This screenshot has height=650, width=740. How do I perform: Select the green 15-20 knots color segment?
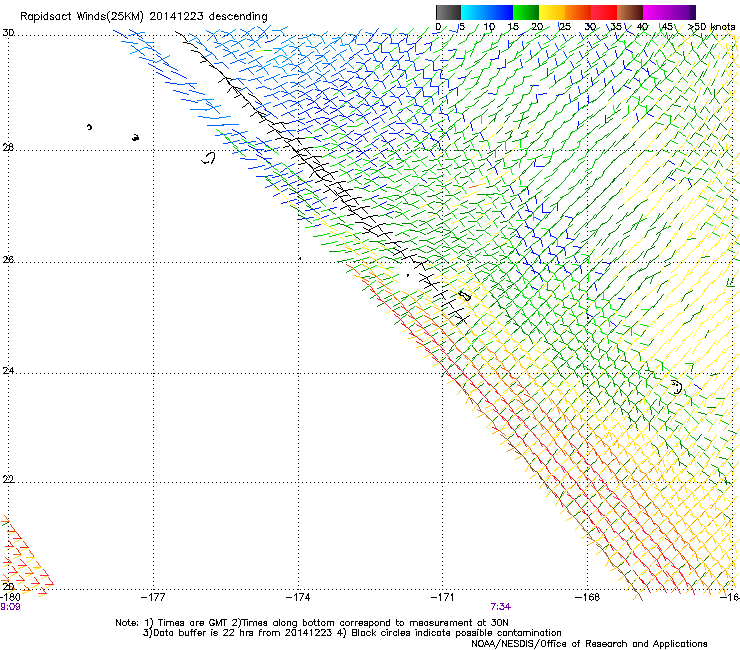point(526,12)
